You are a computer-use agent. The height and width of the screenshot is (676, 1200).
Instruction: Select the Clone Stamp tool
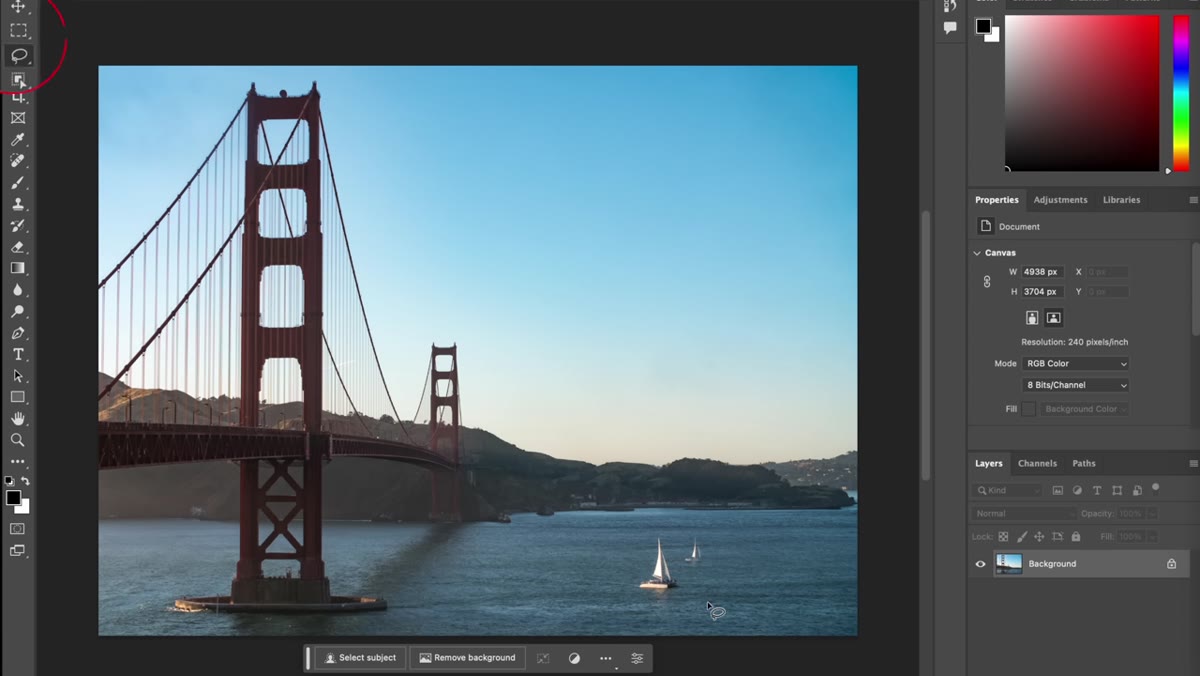point(18,204)
